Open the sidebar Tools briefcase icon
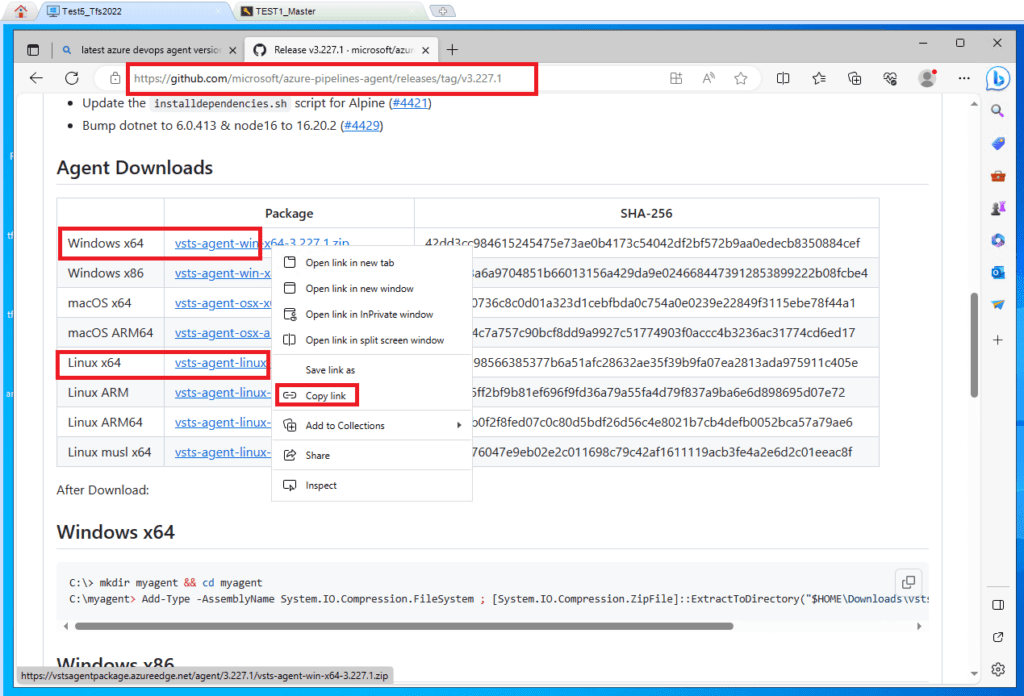This screenshot has width=1024, height=696. 998,176
